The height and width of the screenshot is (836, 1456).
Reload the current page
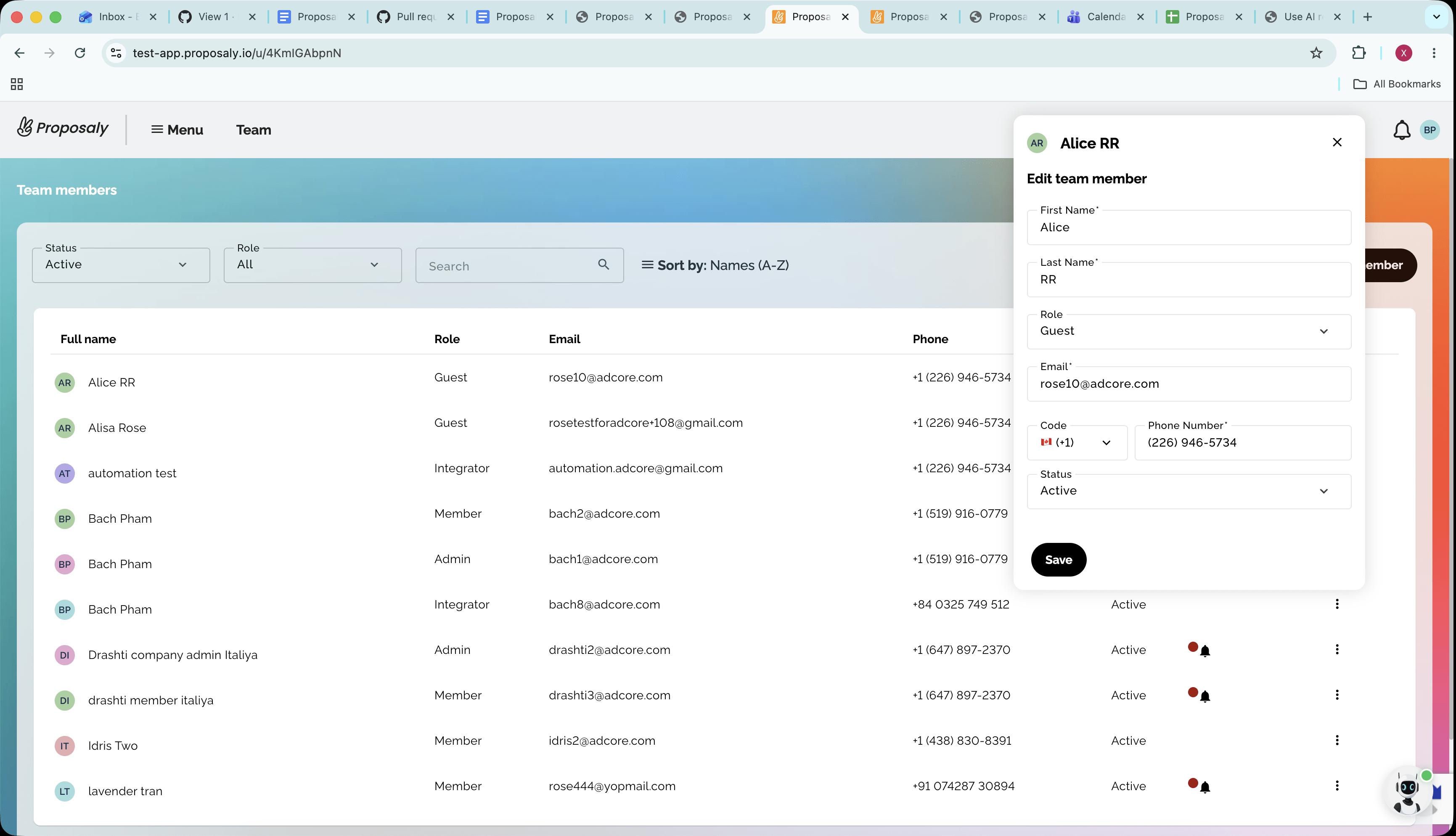click(x=80, y=53)
